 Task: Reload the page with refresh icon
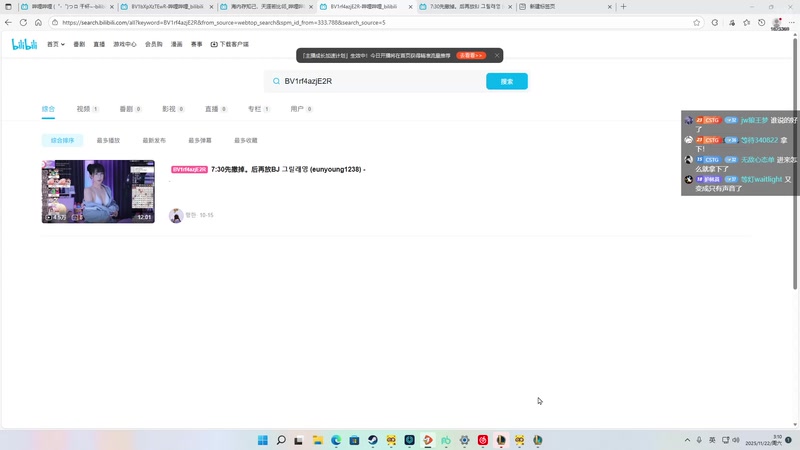click(23, 22)
